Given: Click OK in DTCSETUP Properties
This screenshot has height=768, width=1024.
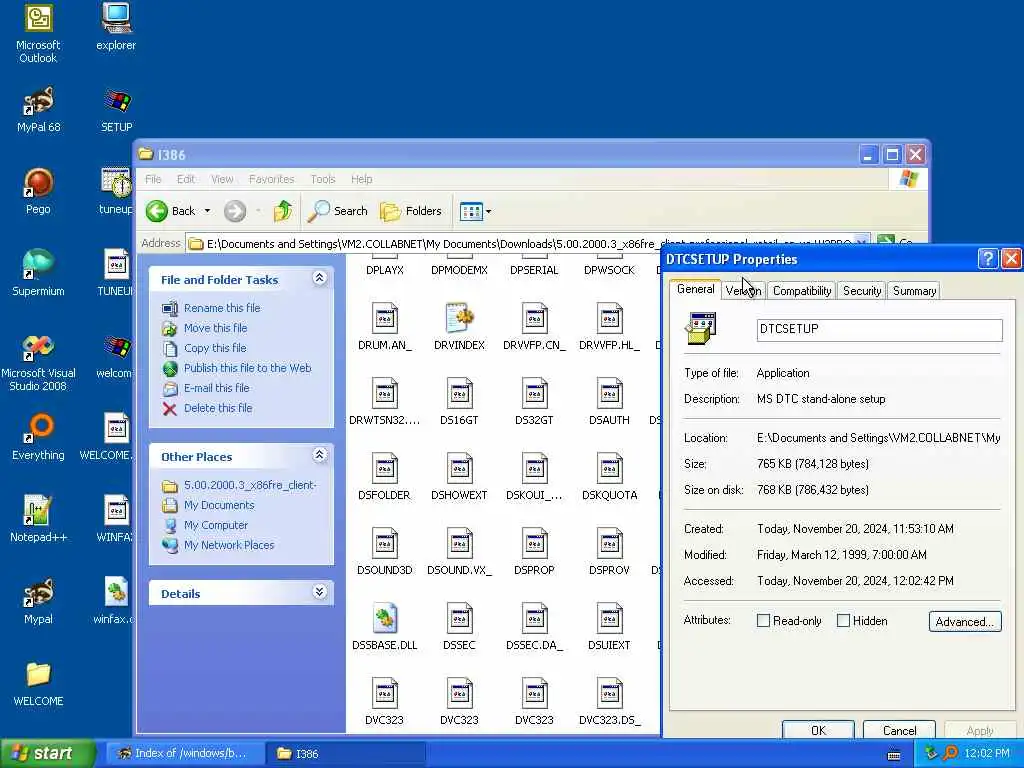Looking at the screenshot, I should pos(818,730).
